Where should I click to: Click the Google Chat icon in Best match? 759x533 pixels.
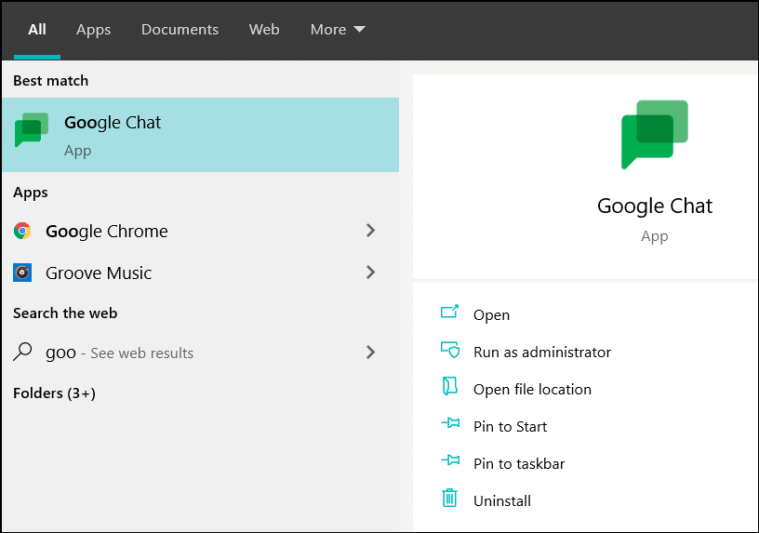32,131
